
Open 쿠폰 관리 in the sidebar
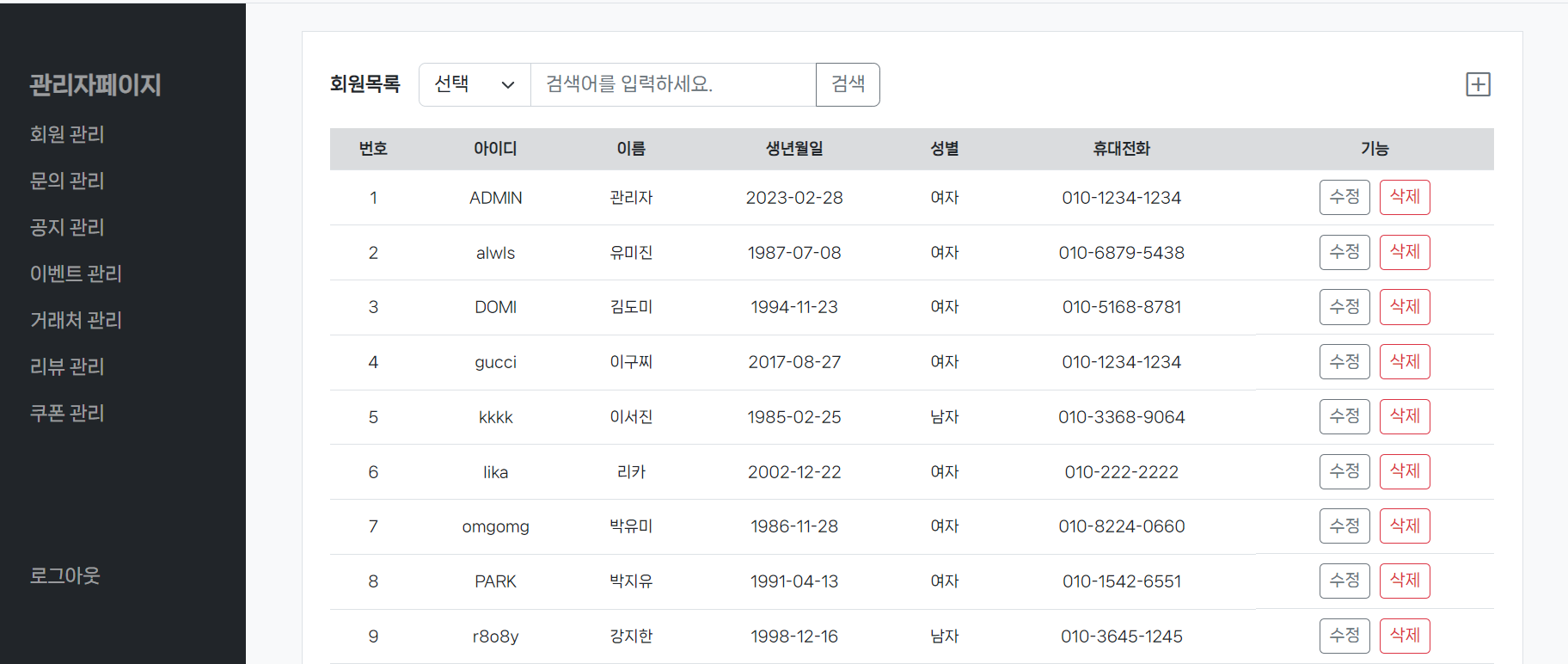[x=67, y=413]
